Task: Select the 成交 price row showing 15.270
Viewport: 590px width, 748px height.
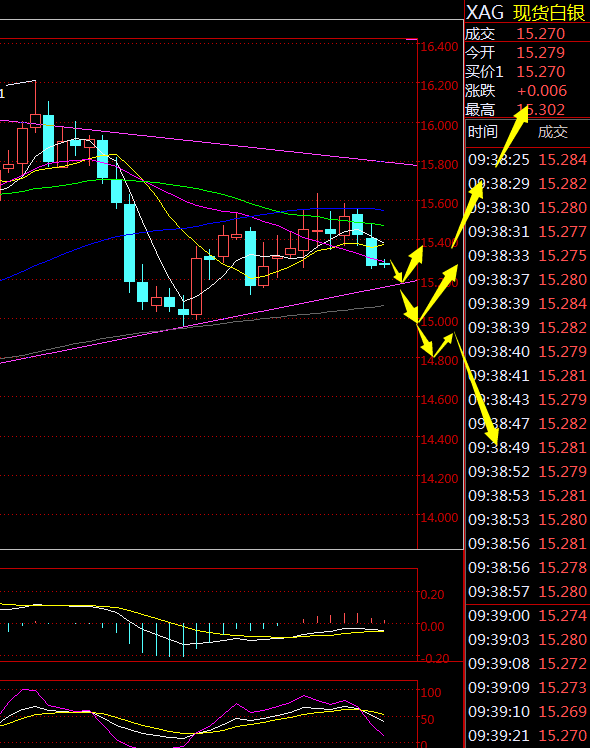Action: 527,34
